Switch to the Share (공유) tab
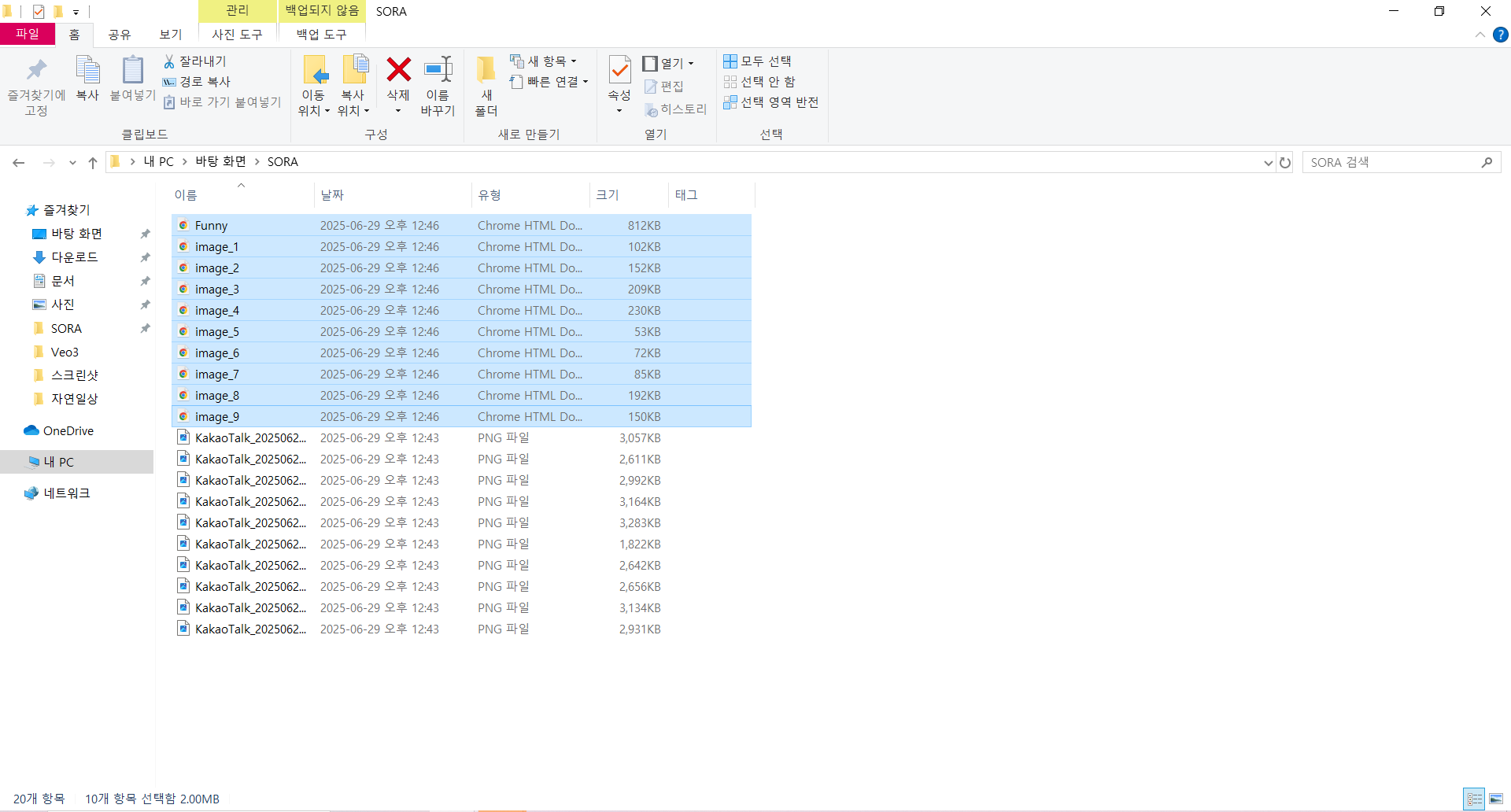The width and height of the screenshot is (1511, 812). click(120, 35)
